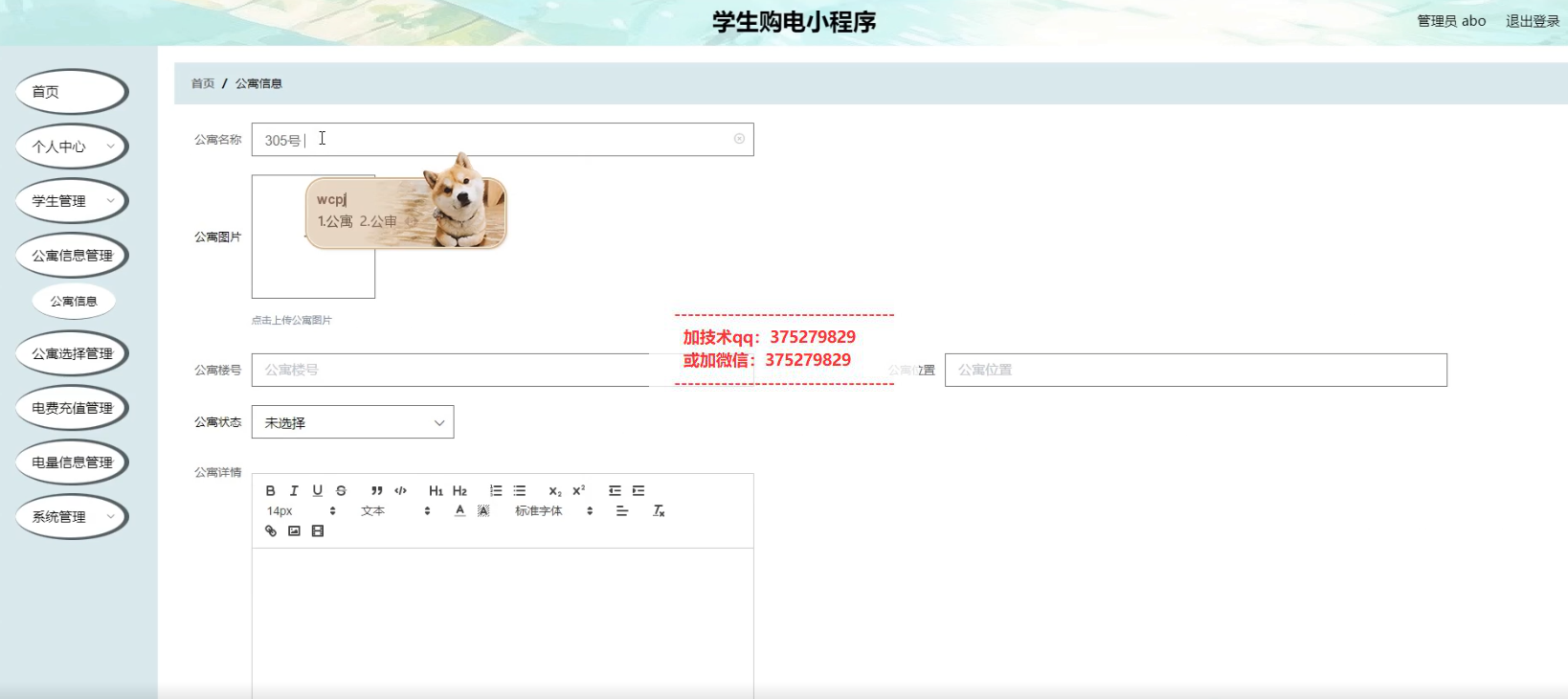The height and width of the screenshot is (699, 1568).
Task: Insert a hyperlink in editor
Action: click(271, 530)
